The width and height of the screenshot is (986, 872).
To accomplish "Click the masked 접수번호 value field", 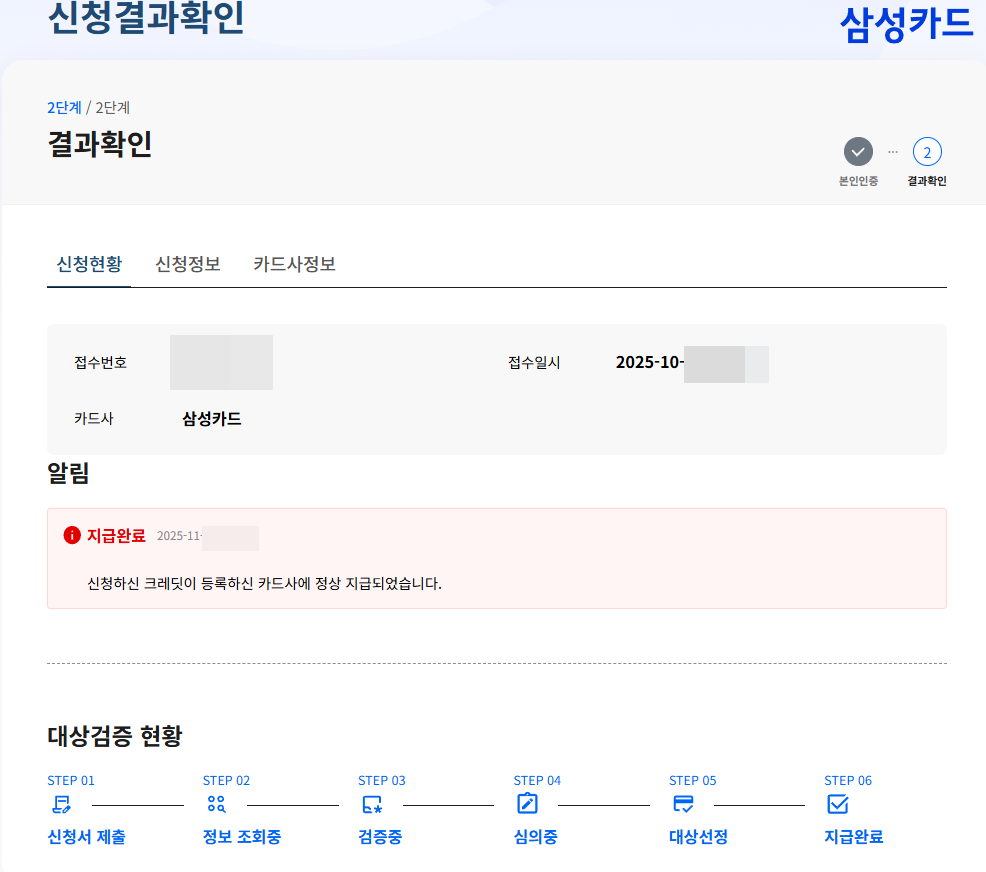I will pos(221,362).
